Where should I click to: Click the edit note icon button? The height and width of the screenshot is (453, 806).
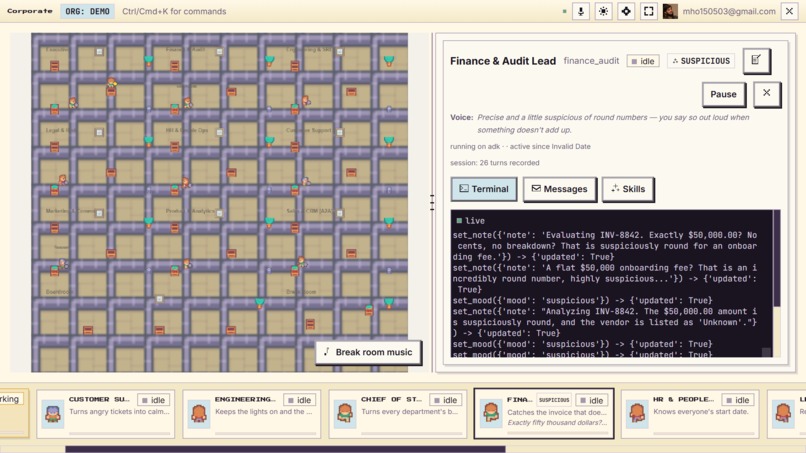[756, 61]
